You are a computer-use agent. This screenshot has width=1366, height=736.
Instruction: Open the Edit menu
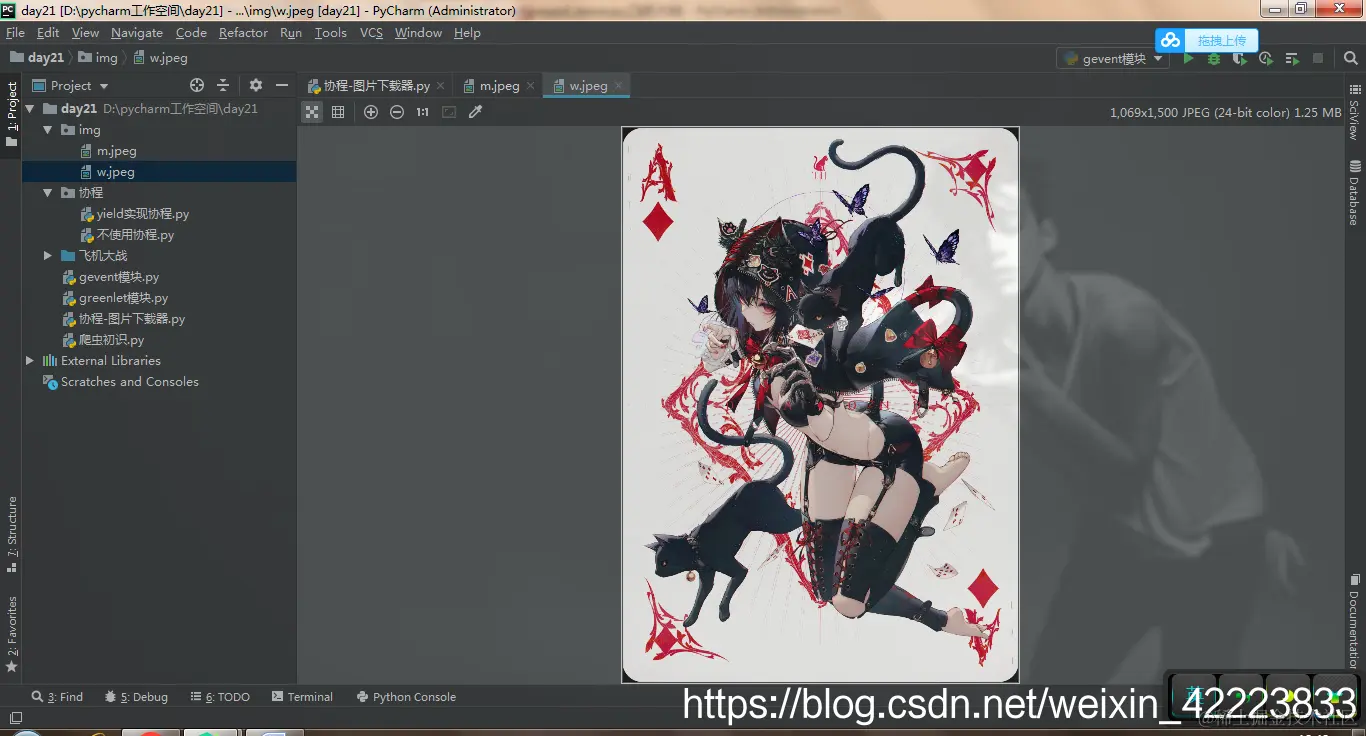click(x=48, y=33)
